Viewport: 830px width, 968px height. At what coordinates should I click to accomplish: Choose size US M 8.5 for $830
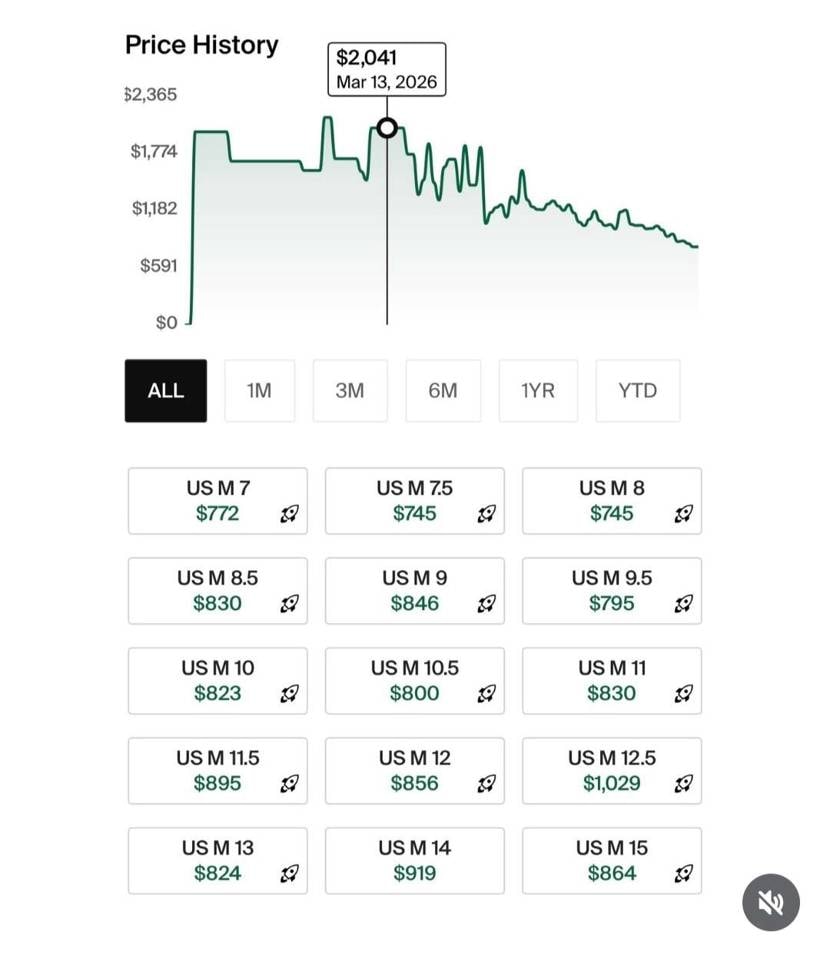click(x=217, y=591)
